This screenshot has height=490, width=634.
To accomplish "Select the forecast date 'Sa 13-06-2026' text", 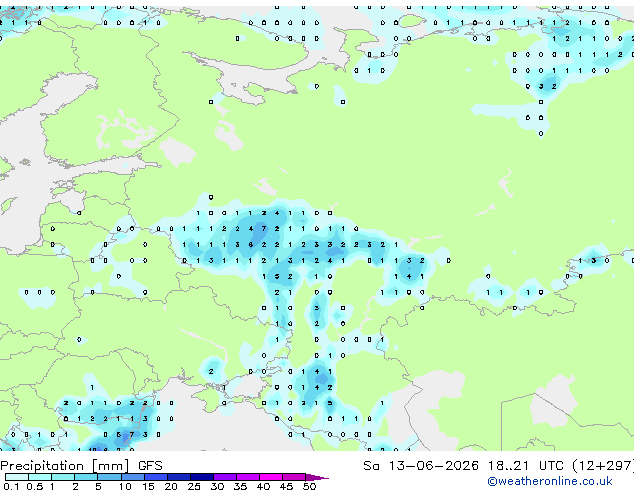I will click(421, 466).
